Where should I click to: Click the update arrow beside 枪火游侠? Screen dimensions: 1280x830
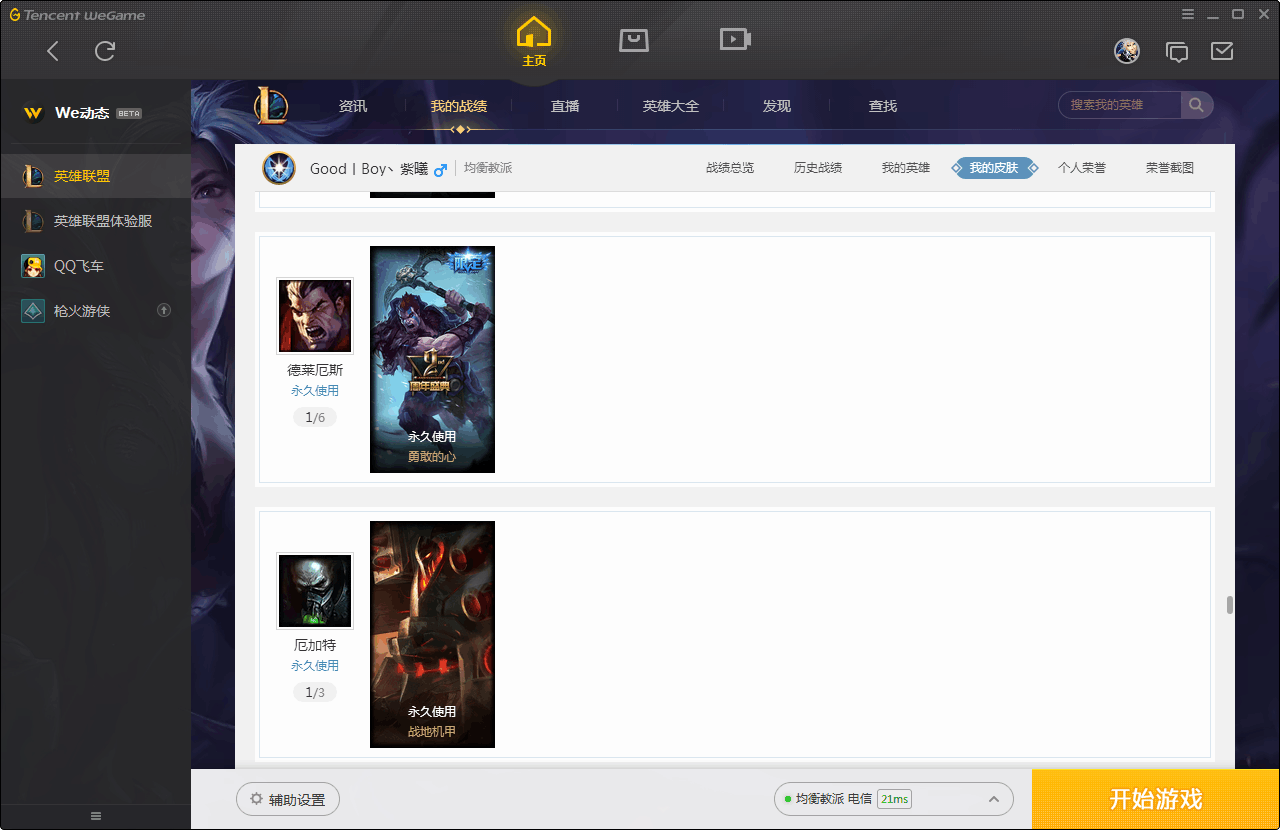[x=164, y=311]
